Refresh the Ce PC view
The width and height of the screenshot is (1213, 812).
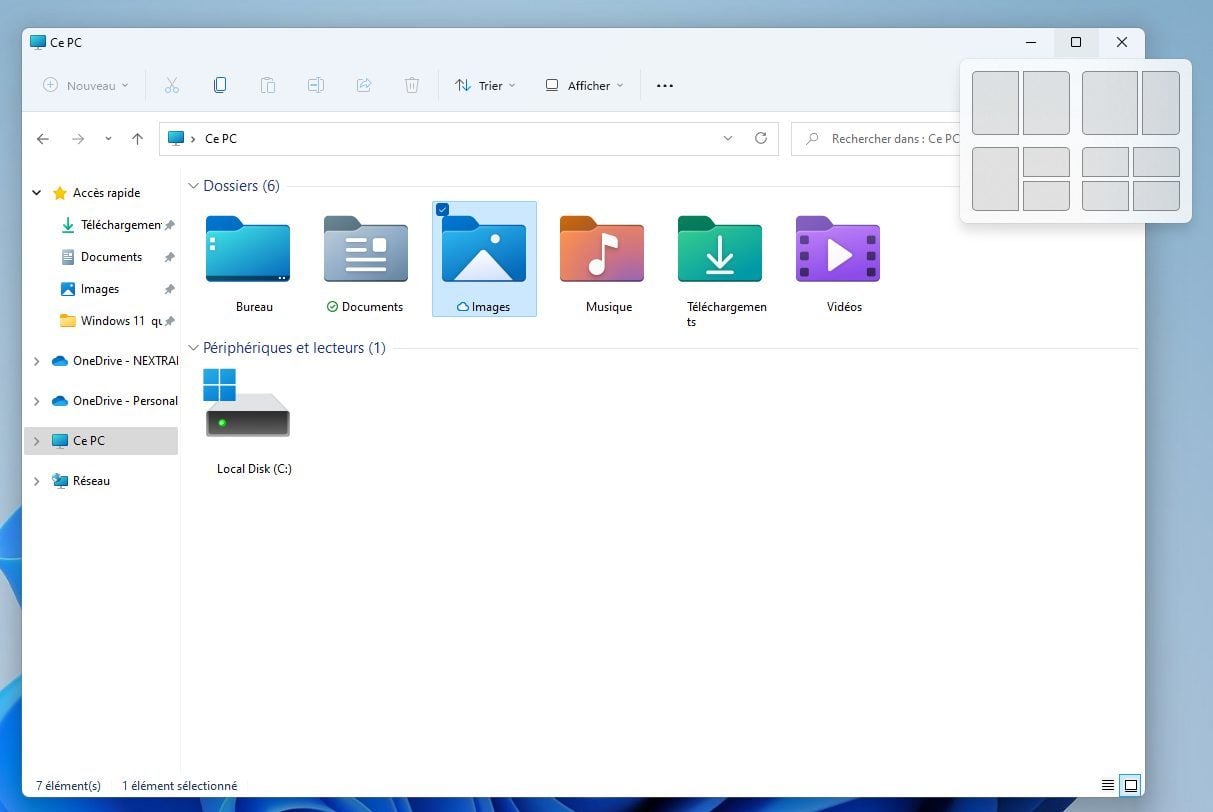click(x=761, y=139)
